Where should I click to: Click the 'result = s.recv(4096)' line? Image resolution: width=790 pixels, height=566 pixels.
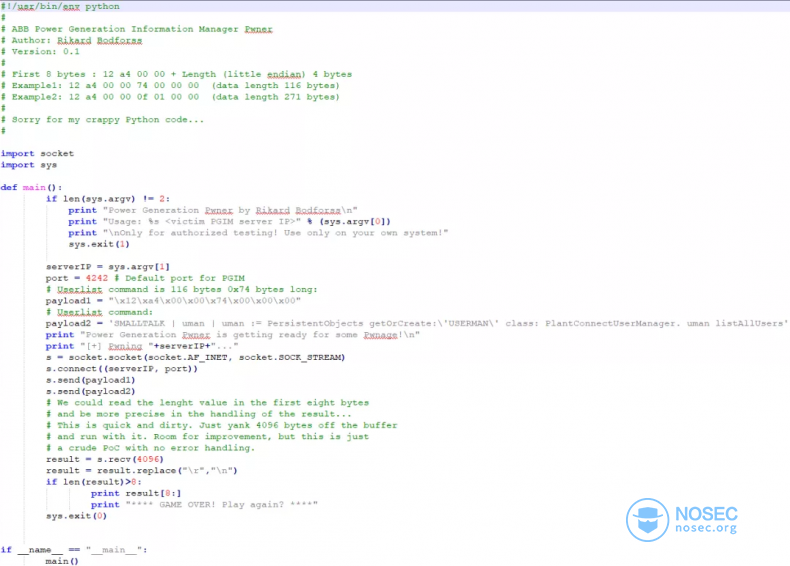105,459
